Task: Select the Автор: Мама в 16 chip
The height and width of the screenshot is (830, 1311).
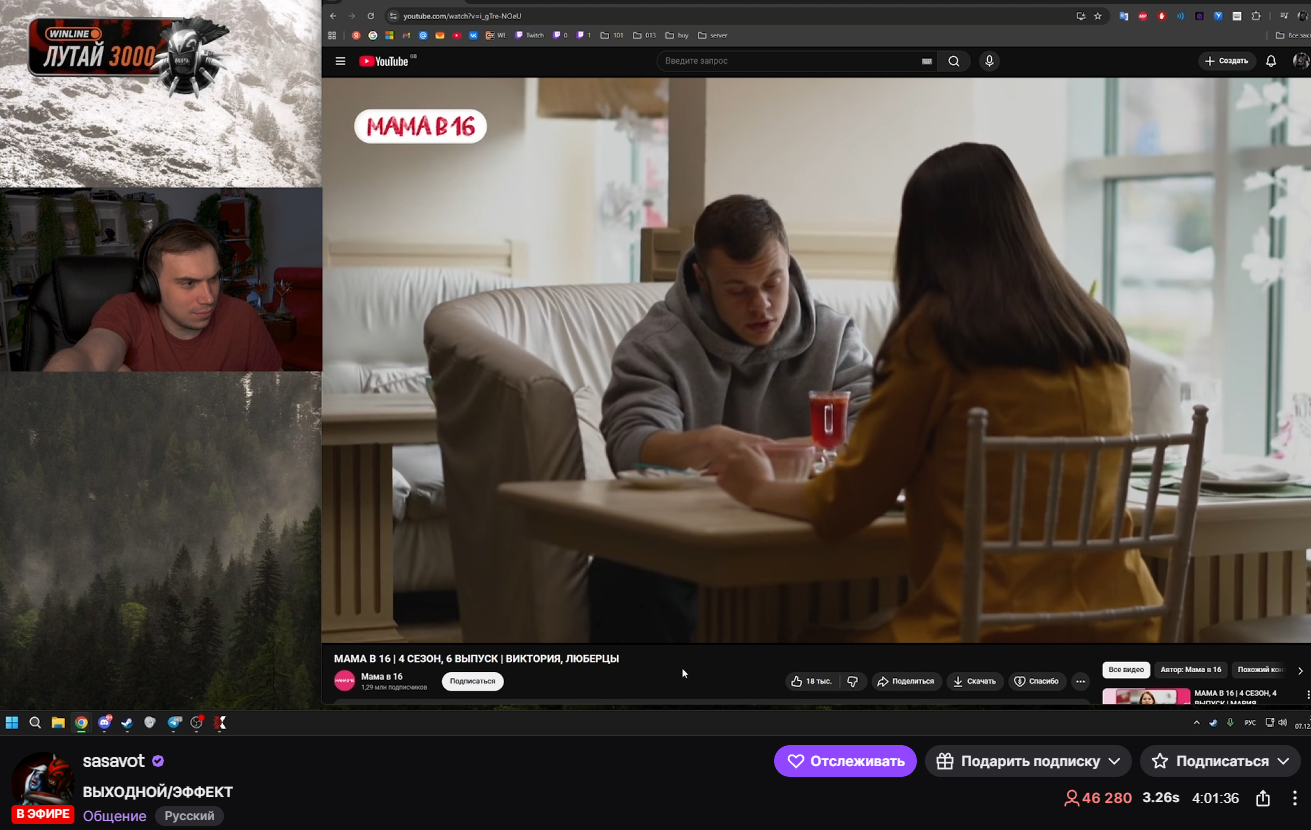Action: point(1191,669)
